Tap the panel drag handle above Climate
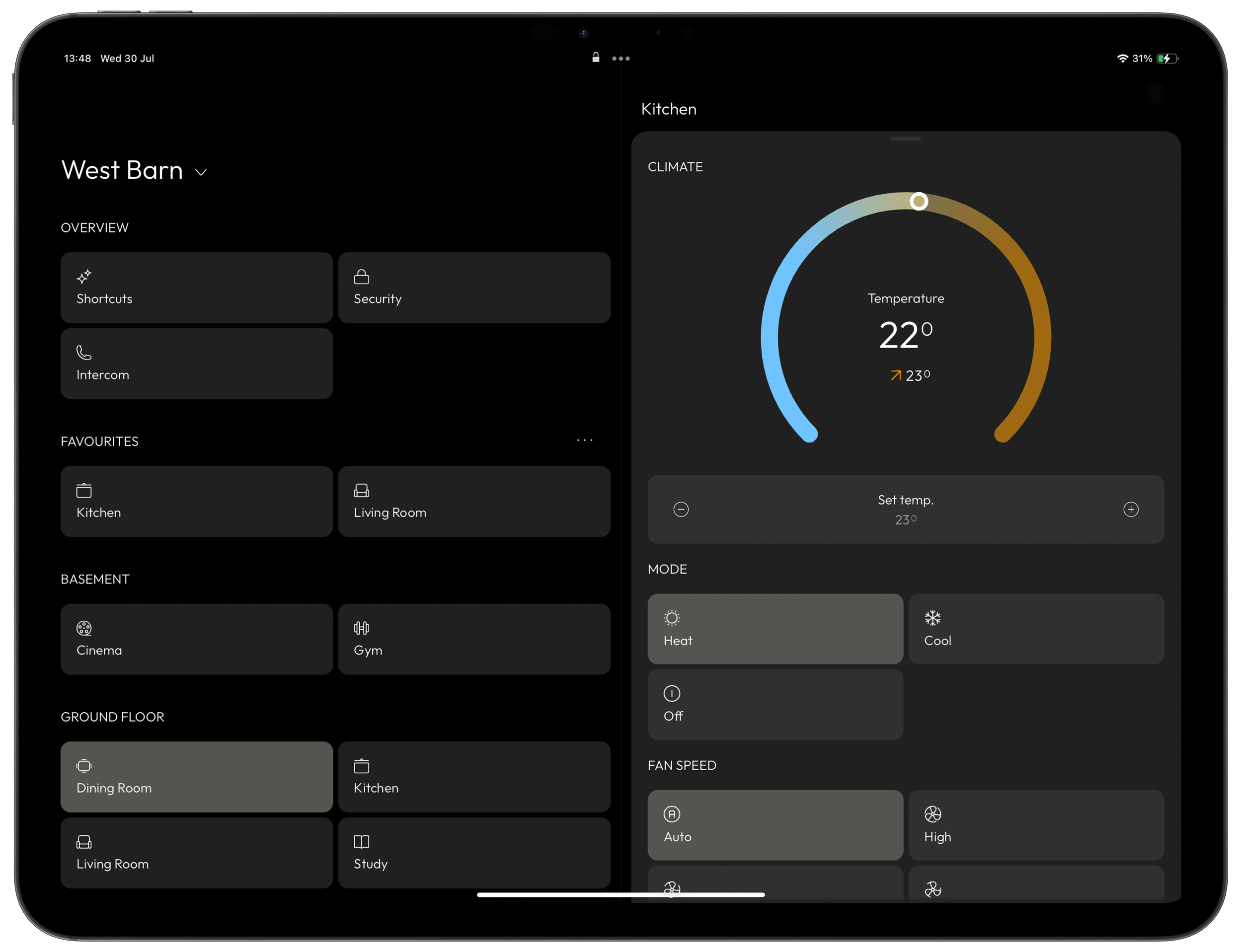The image size is (1242, 952). (905, 139)
